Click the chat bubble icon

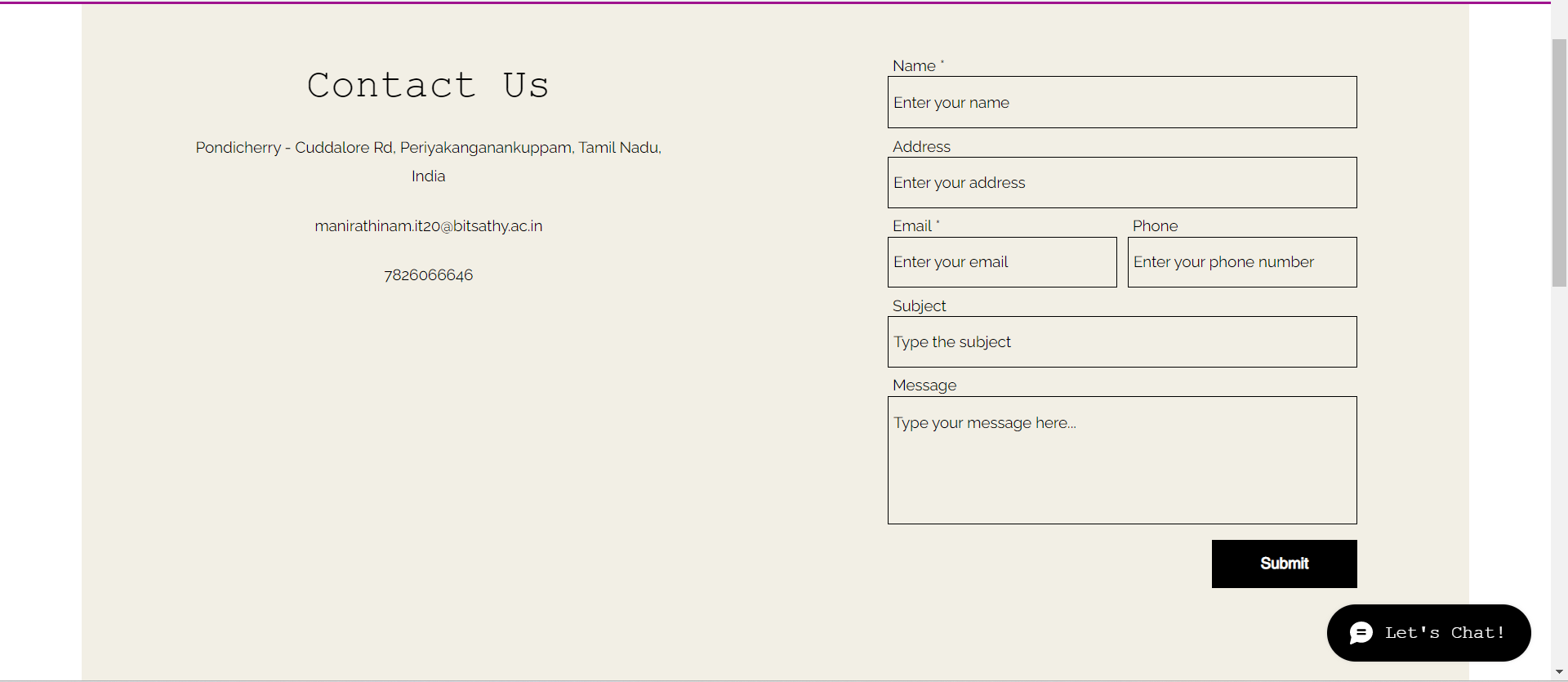(1361, 633)
